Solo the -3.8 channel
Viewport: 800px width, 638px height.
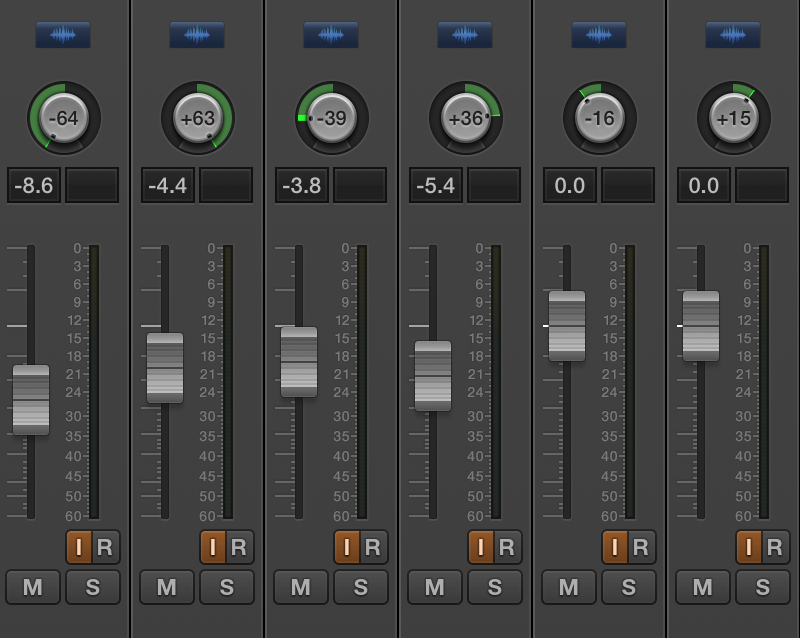pos(361,587)
